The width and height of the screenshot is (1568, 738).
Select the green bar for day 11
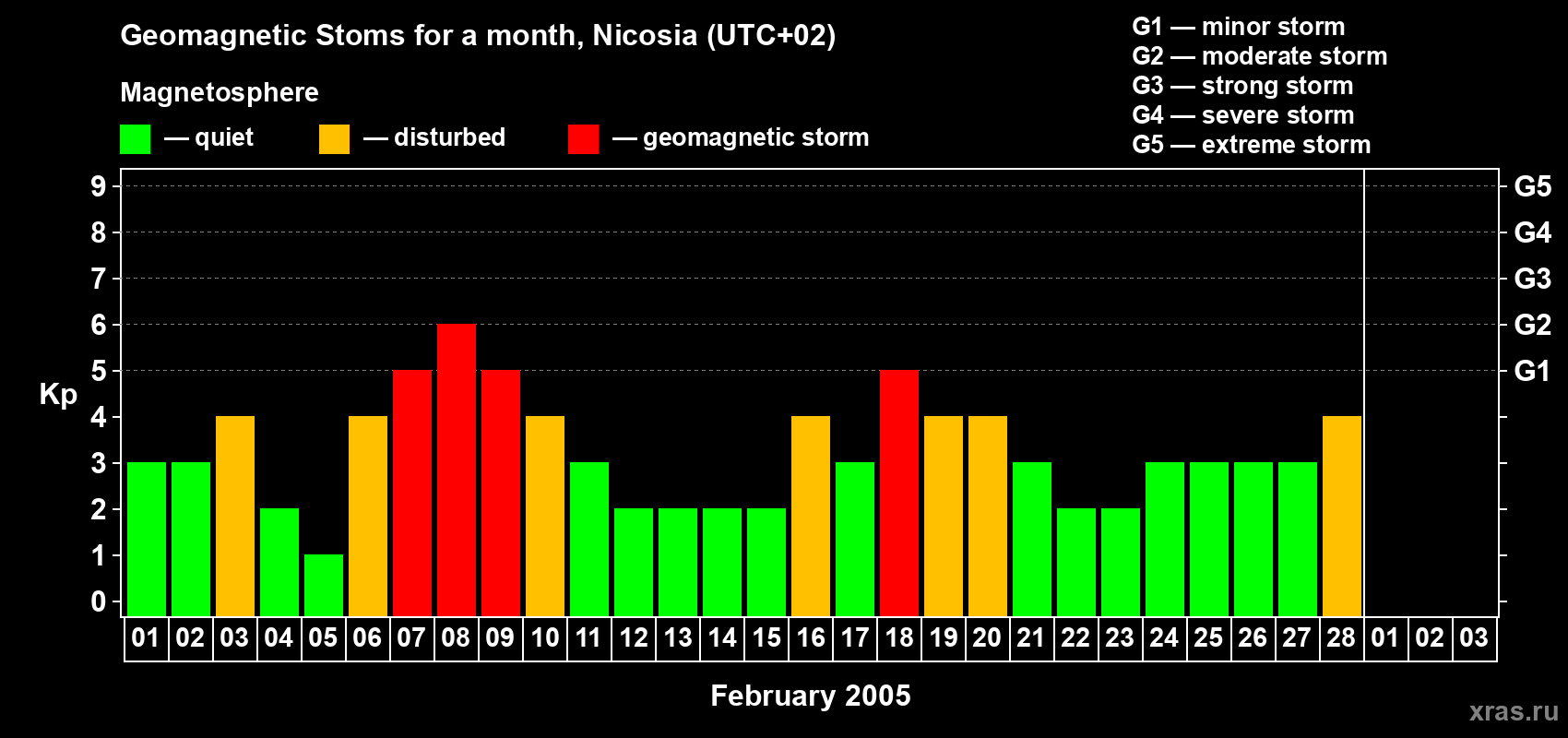[589, 540]
